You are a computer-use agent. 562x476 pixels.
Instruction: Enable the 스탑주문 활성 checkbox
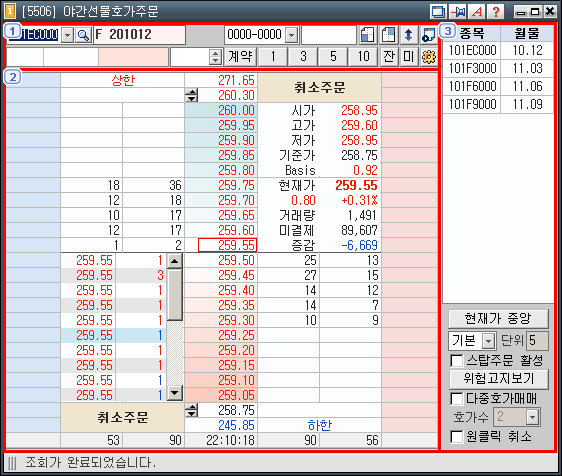pyautogui.click(x=457, y=361)
